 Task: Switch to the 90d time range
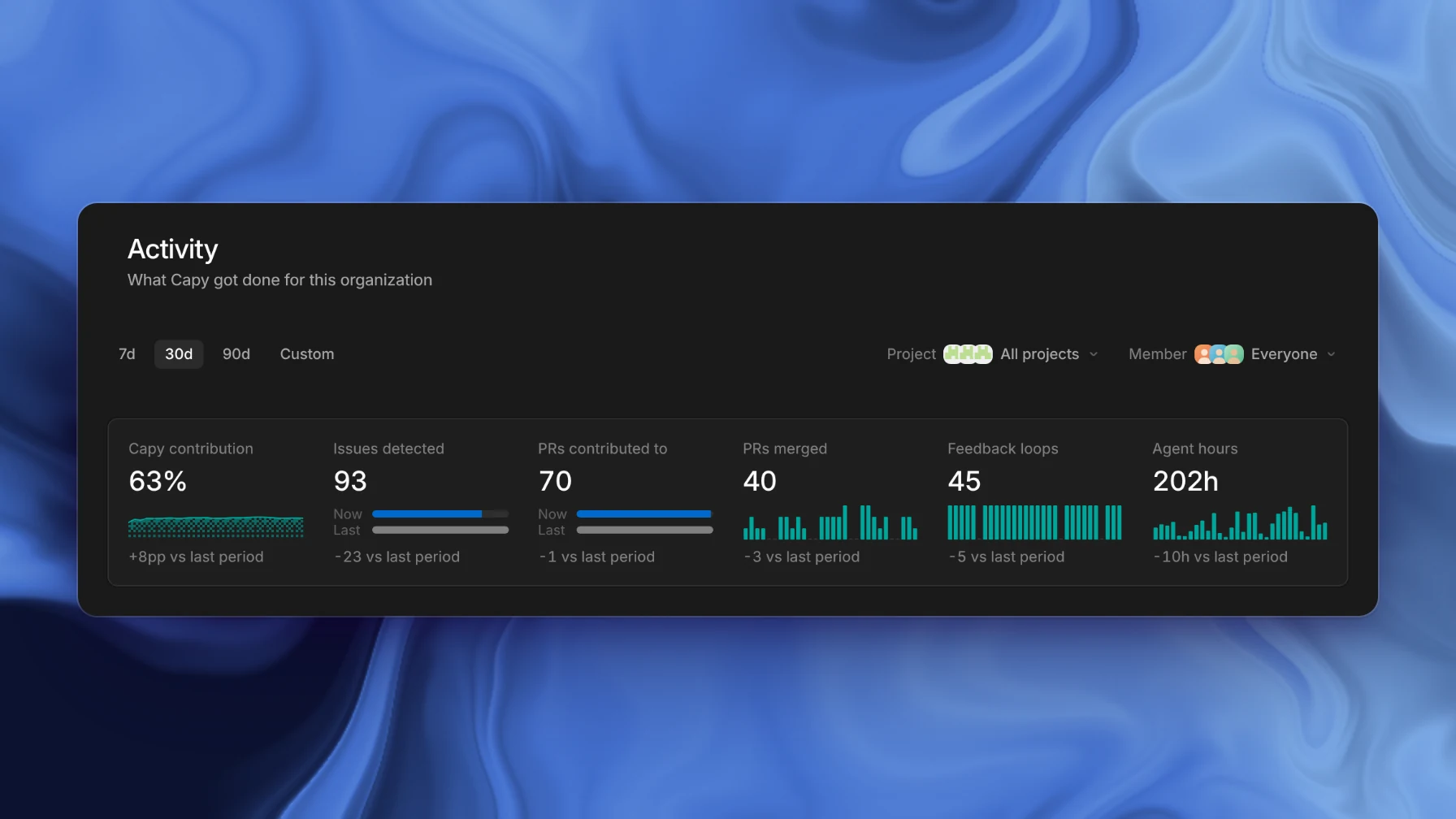point(236,354)
